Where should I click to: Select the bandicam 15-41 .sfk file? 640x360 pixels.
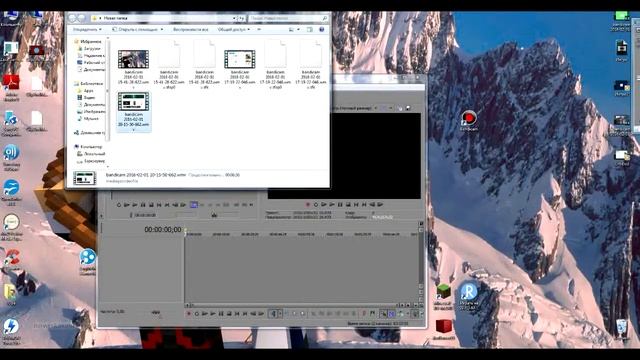204,63
